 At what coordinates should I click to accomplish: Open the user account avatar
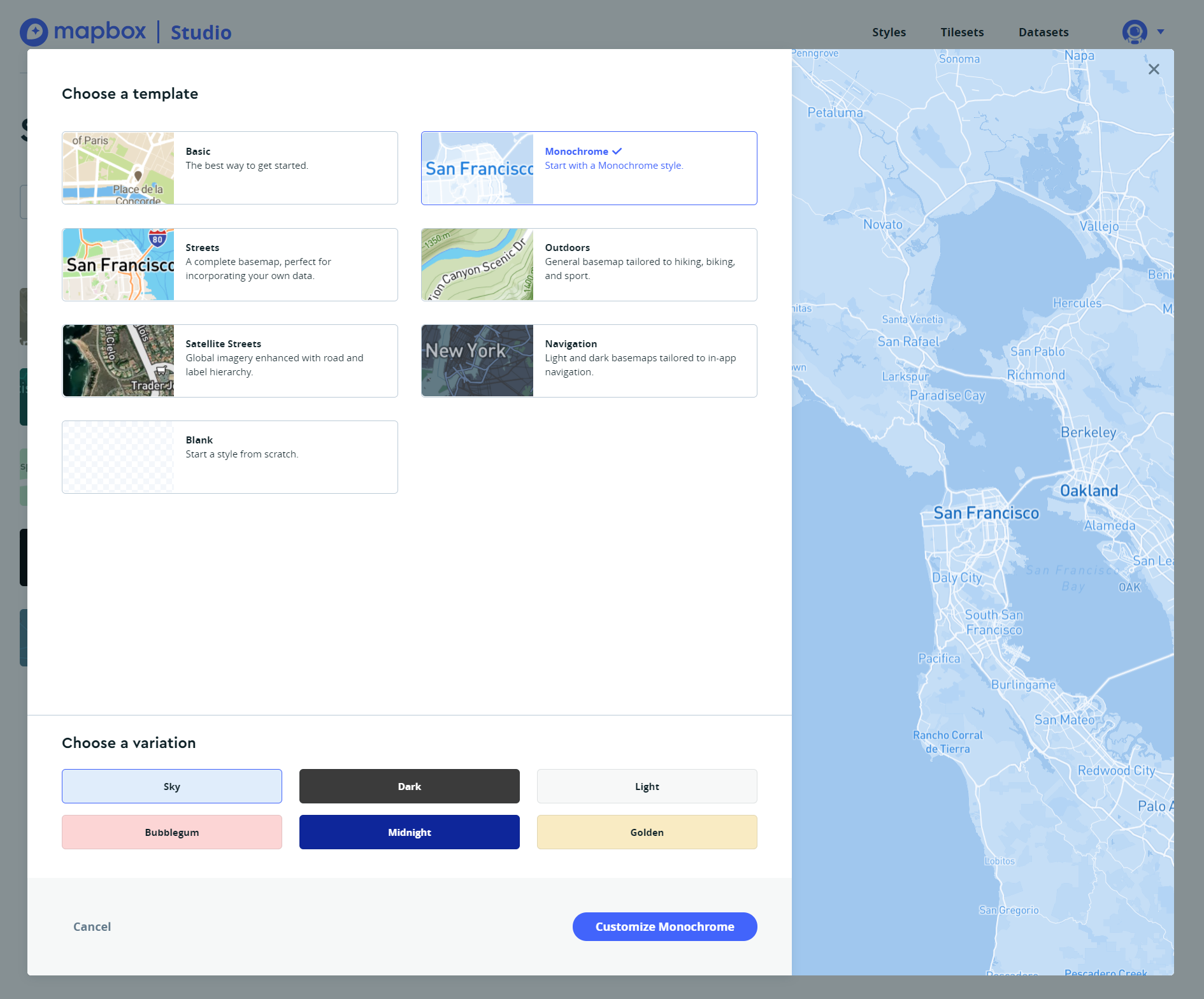(1135, 32)
